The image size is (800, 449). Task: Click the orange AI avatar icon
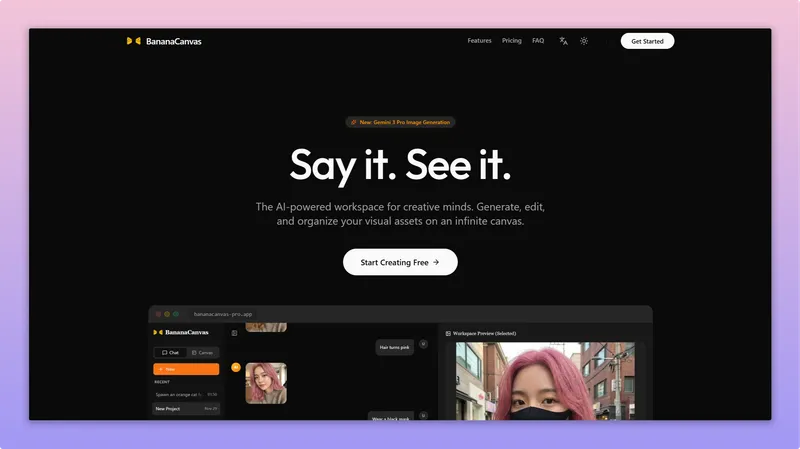point(236,367)
